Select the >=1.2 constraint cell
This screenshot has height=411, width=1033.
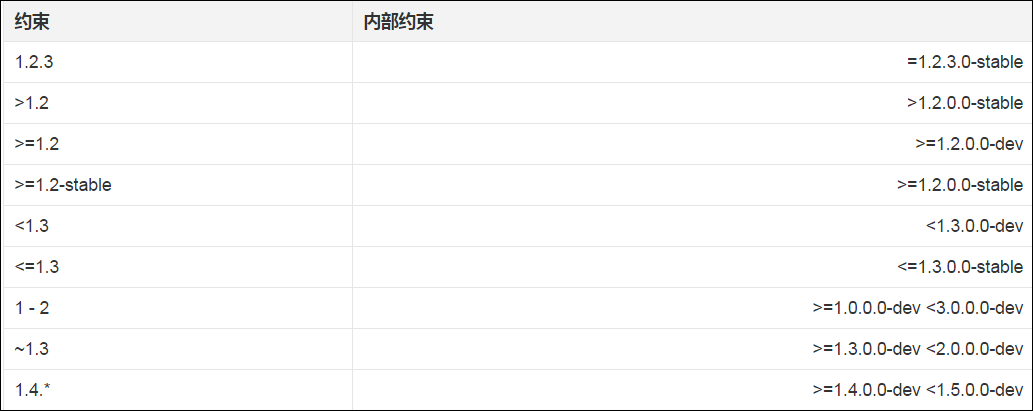(177, 144)
